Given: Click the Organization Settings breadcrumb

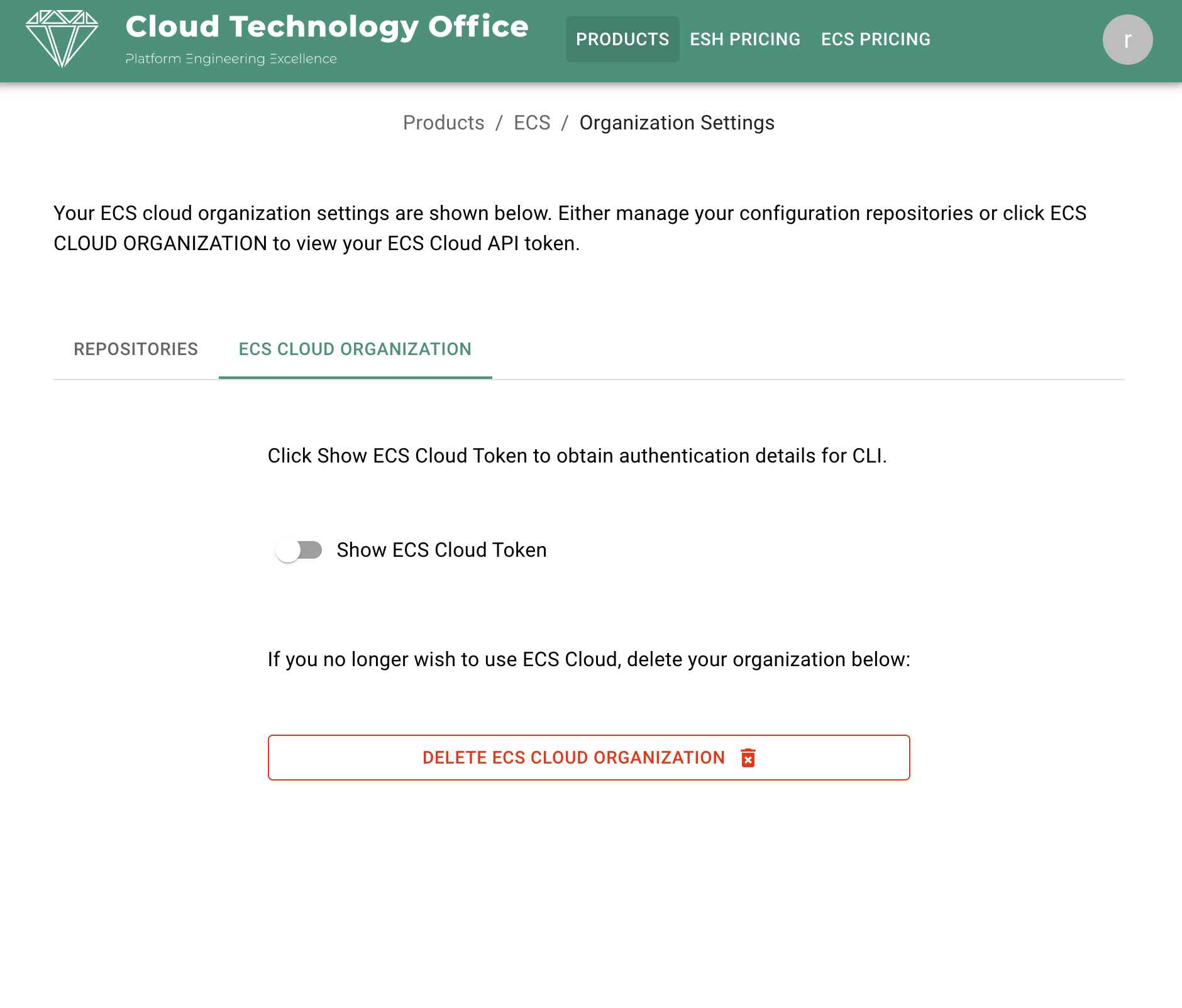Looking at the screenshot, I should (677, 123).
